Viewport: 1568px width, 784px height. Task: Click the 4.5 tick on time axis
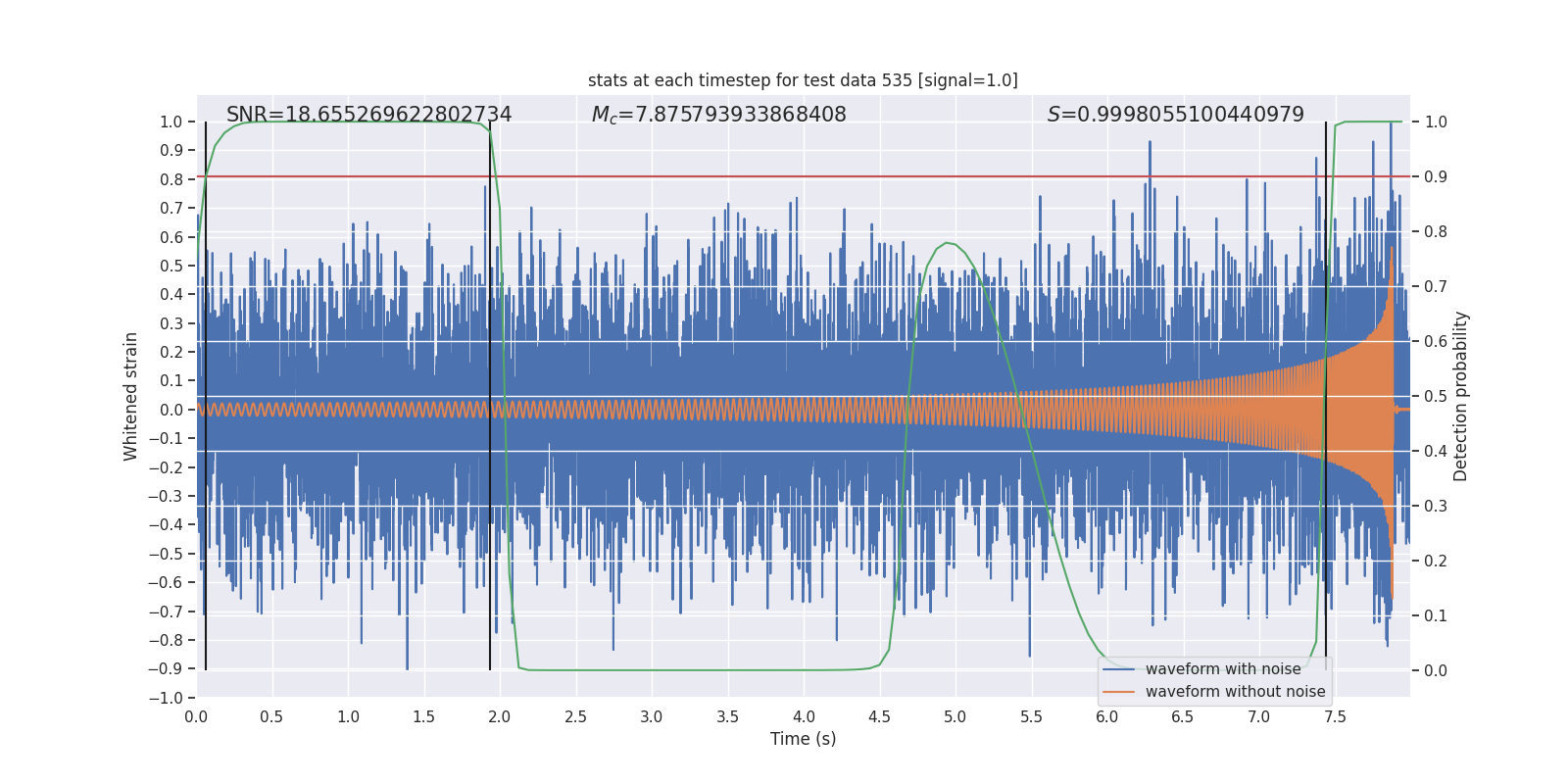click(x=879, y=717)
